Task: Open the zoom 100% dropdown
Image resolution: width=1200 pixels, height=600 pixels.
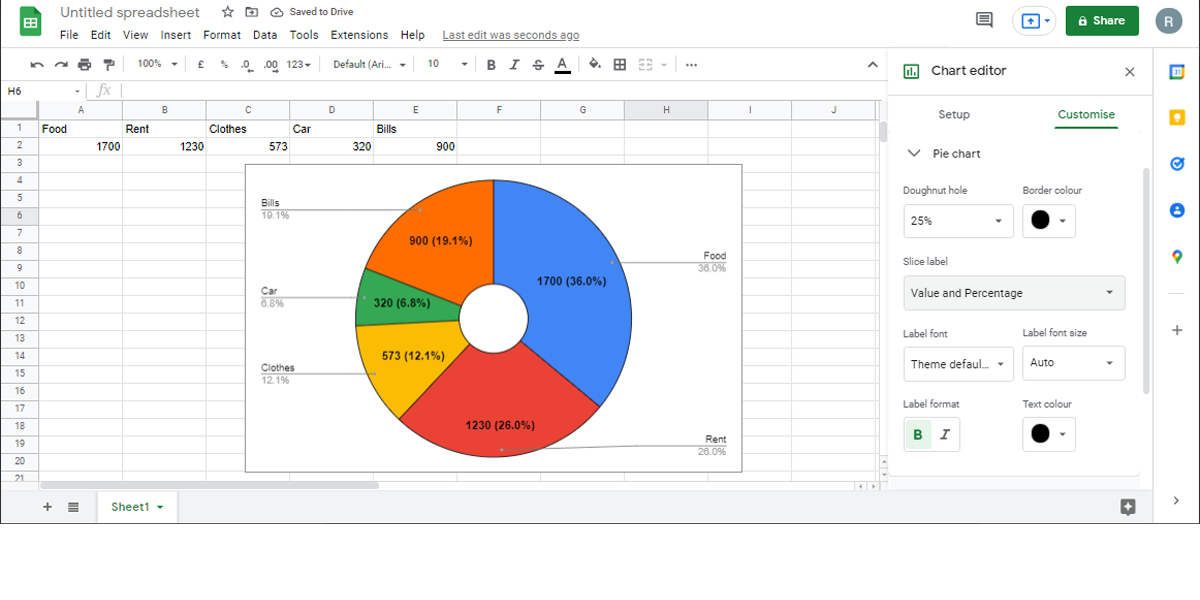Action: pyautogui.click(x=157, y=64)
